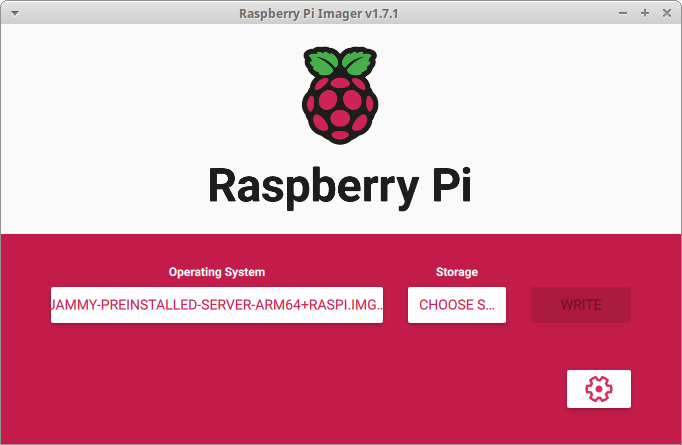Open the Operating System selection list
The image size is (682, 445).
217,305
